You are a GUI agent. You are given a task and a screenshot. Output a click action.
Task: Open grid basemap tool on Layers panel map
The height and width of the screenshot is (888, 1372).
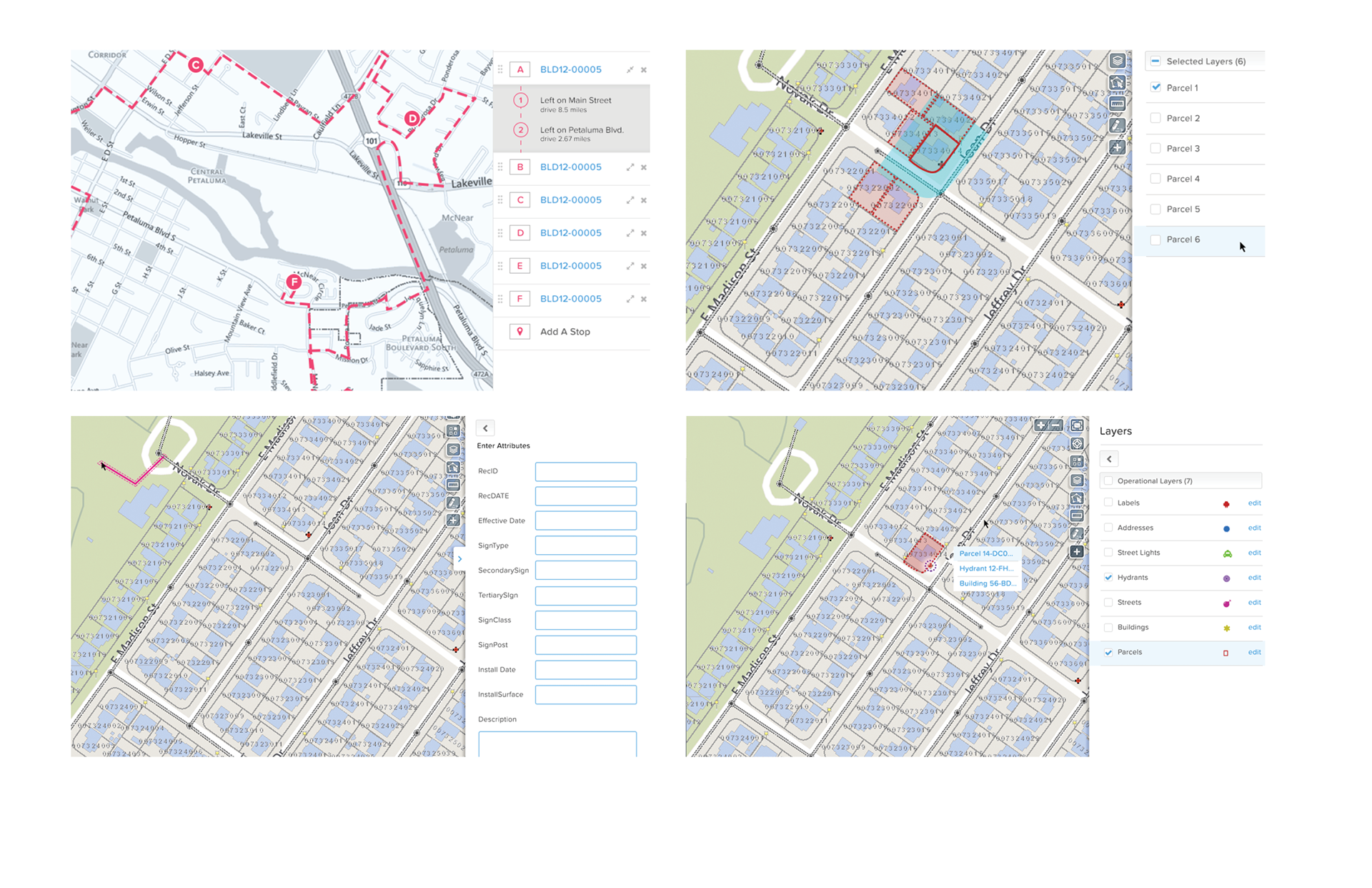click(1077, 462)
